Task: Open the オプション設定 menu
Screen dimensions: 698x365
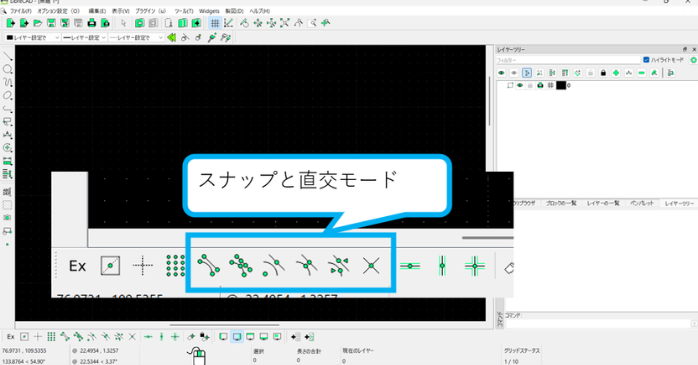Action: tap(58, 11)
